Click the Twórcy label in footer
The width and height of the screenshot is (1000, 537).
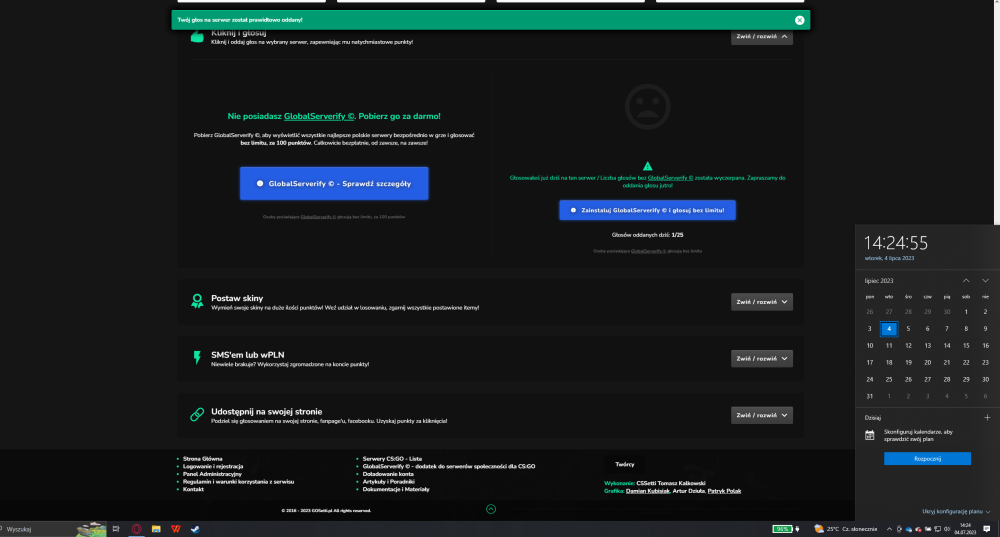(x=625, y=464)
